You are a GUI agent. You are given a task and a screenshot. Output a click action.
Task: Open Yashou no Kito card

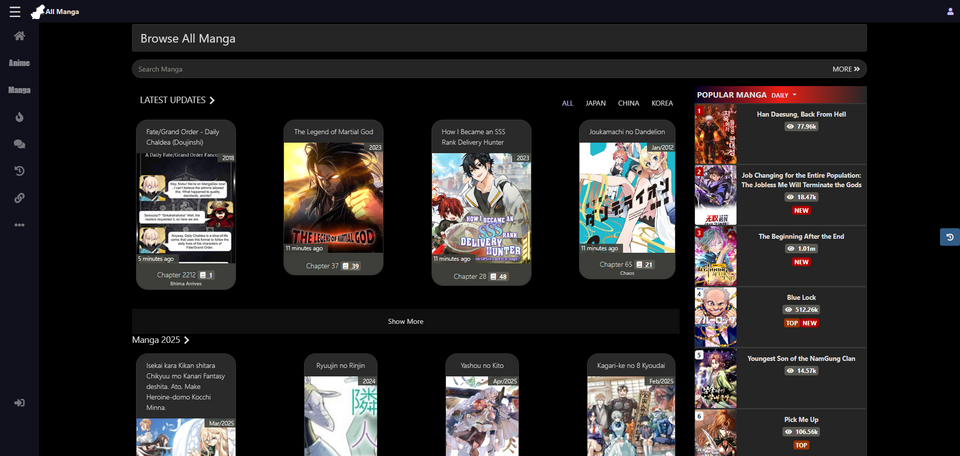point(482,405)
